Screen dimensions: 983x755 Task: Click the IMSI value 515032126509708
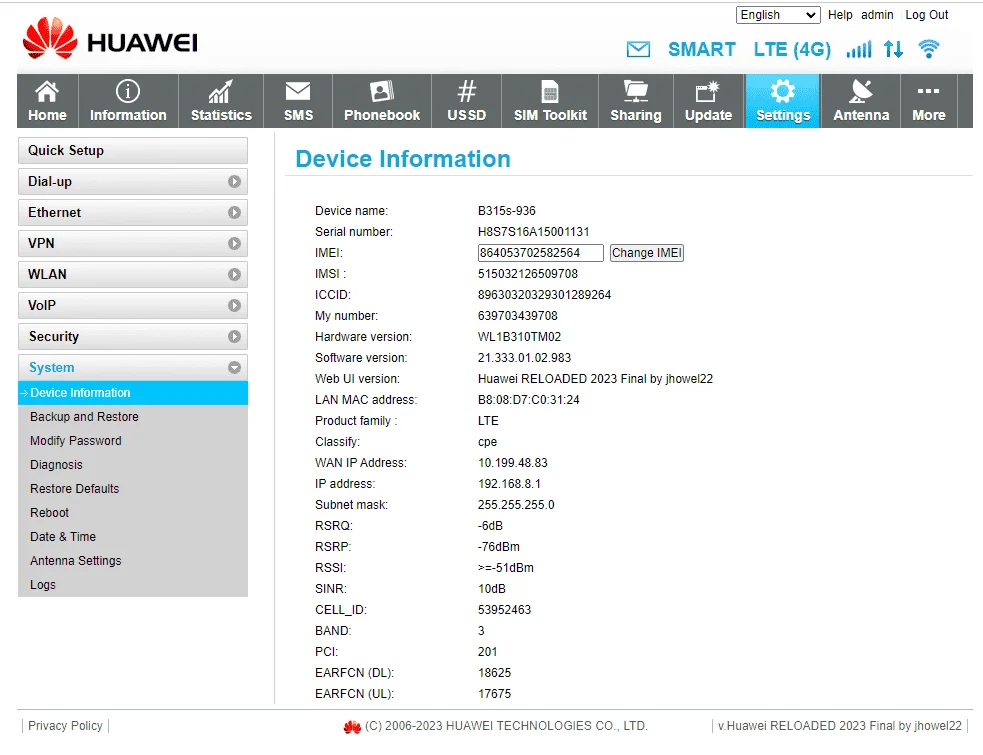pyautogui.click(x=528, y=274)
